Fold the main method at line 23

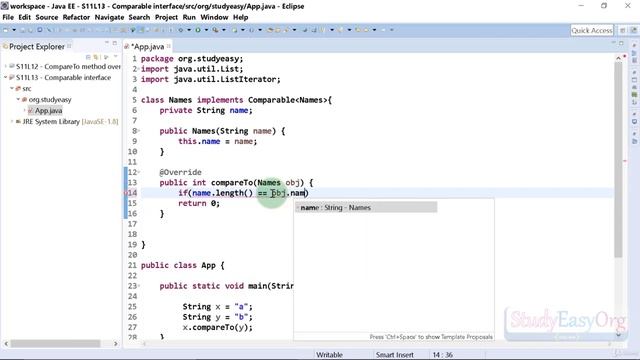point(139,286)
